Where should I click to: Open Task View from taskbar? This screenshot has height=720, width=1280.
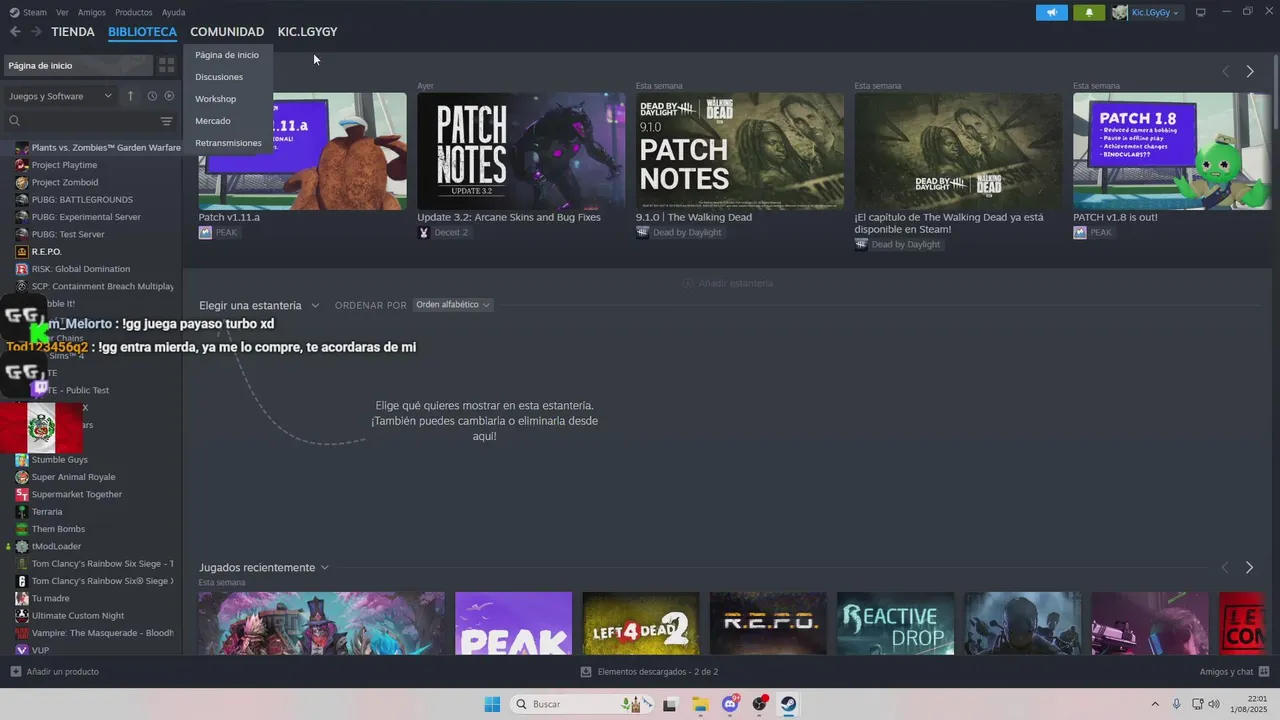pos(670,704)
